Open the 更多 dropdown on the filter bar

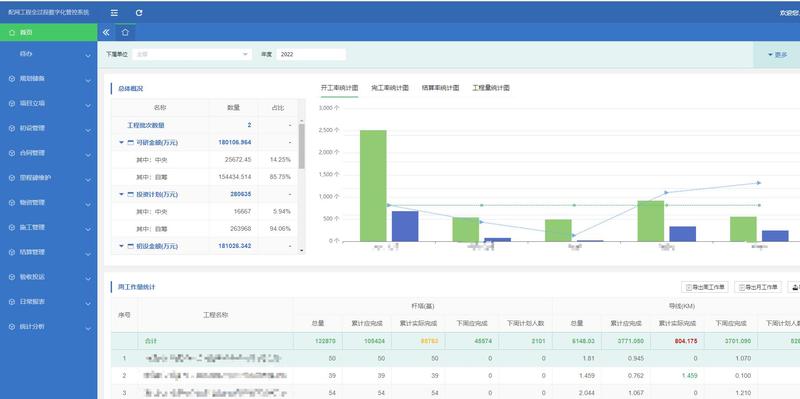click(777, 55)
